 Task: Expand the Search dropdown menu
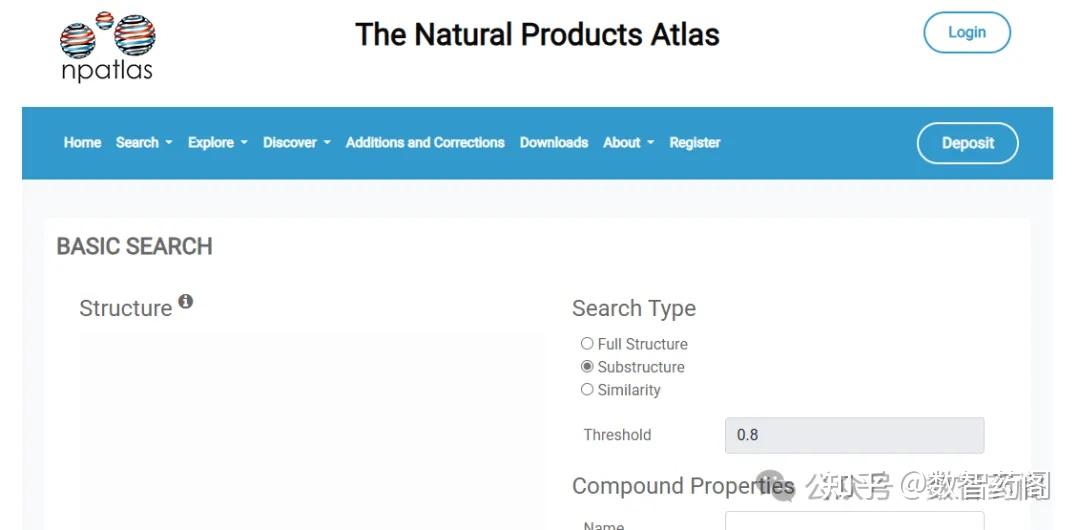point(144,142)
